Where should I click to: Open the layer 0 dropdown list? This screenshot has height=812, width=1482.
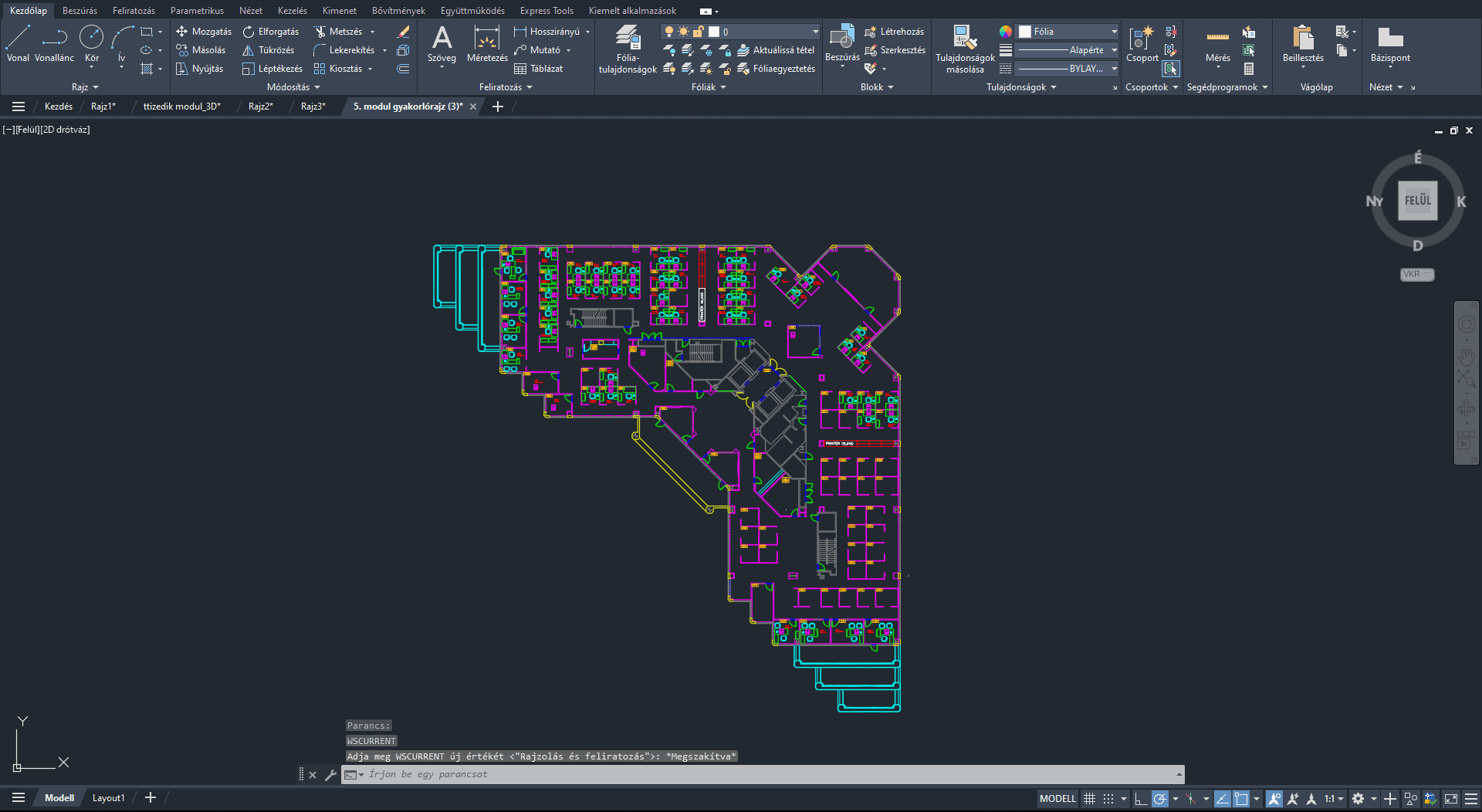coord(815,32)
